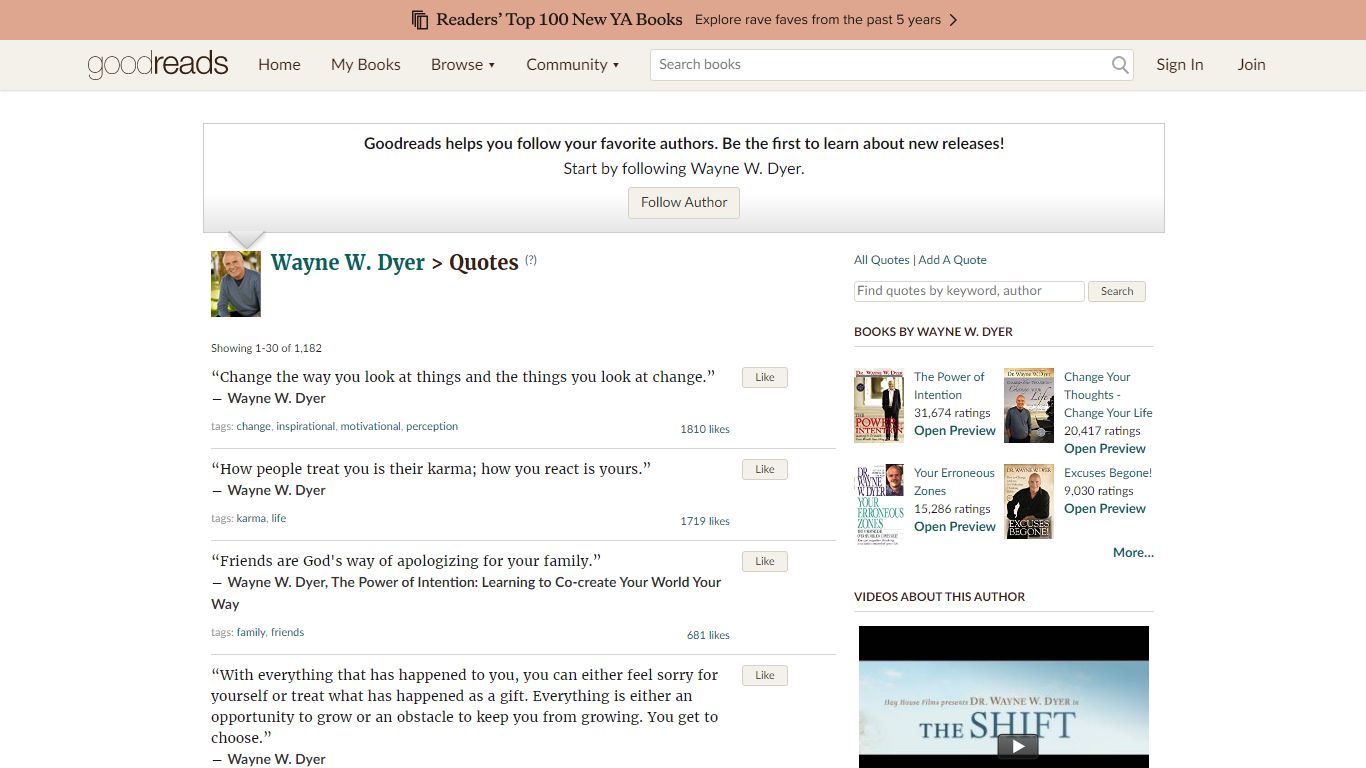1366x768 pixels.
Task: Open the 'motivational' tag
Action: point(370,426)
